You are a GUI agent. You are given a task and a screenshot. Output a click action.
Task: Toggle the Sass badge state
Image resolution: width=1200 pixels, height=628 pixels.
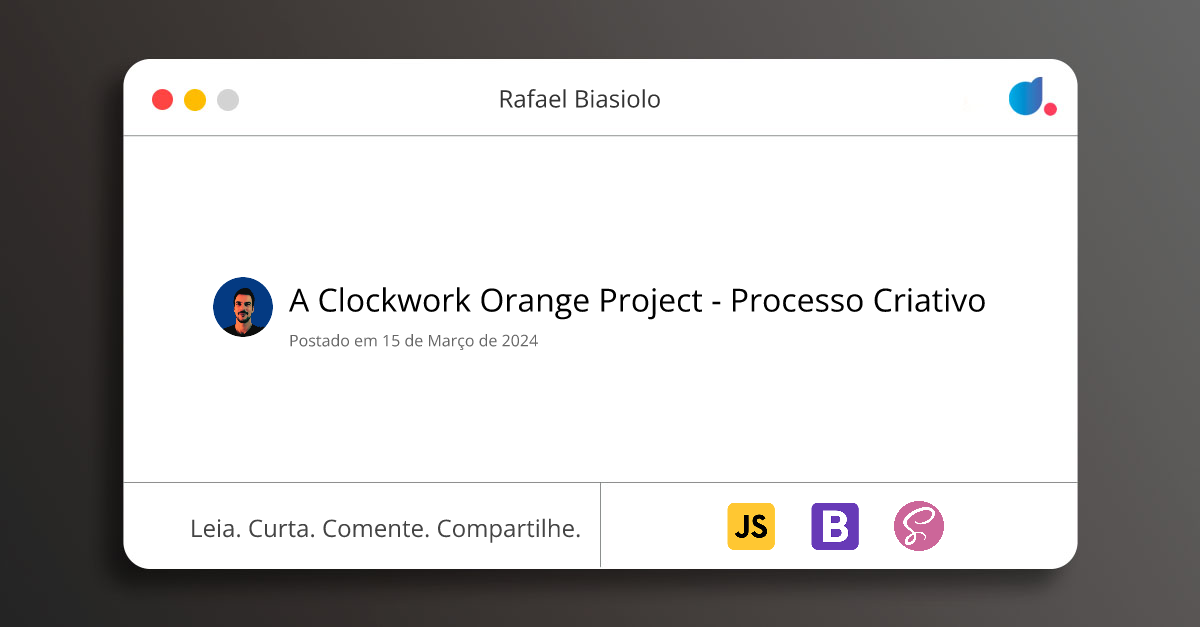(919, 526)
